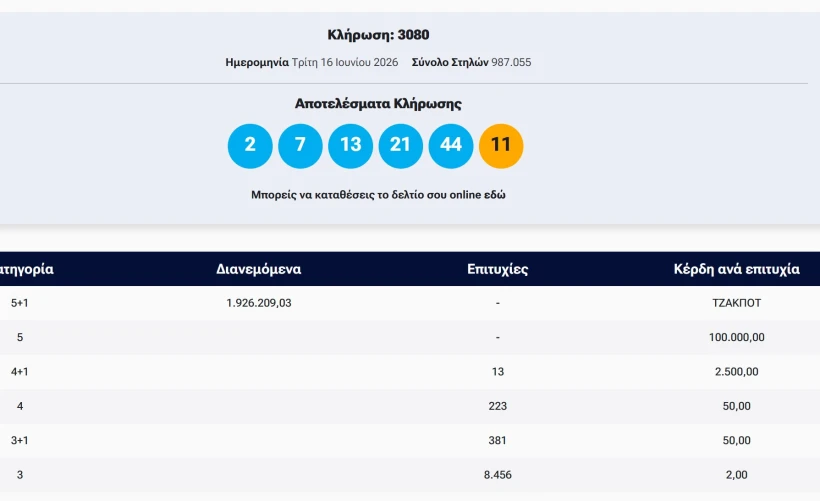This screenshot has height=501, width=820.
Task: Click the 13 winners cell in 4+1 row
Action: click(x=497, y=372)
